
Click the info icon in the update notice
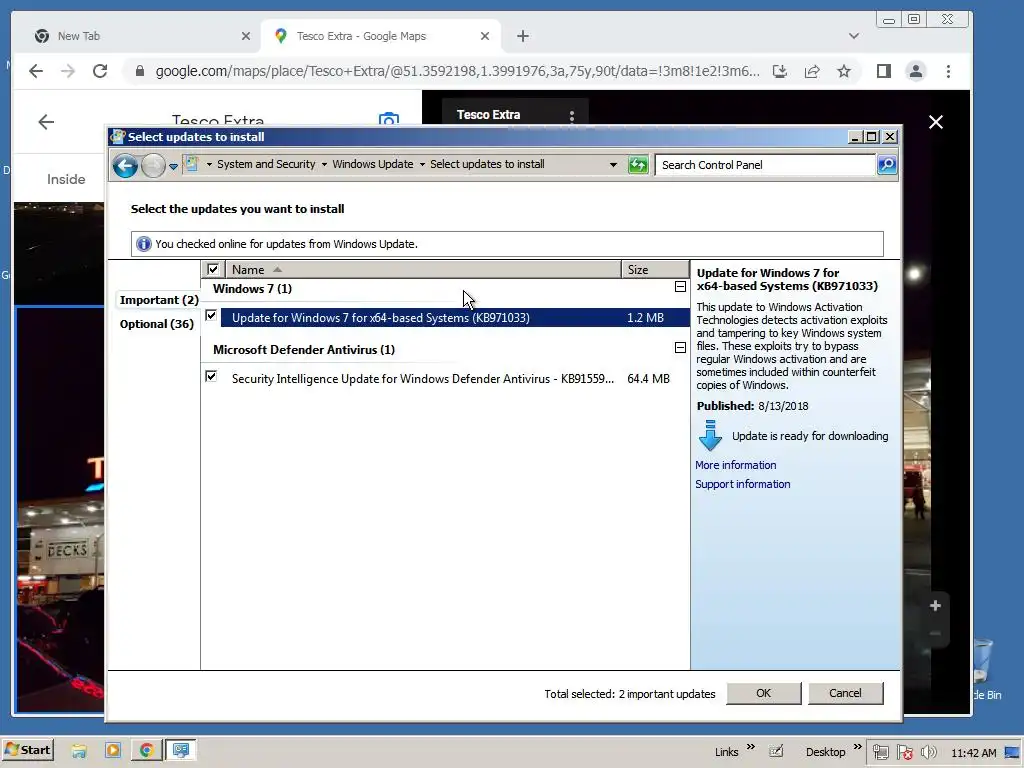point(143,244)
